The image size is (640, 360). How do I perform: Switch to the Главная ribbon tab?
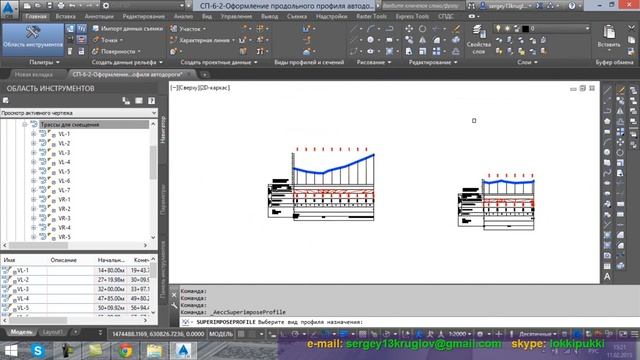tap(36, 16)
